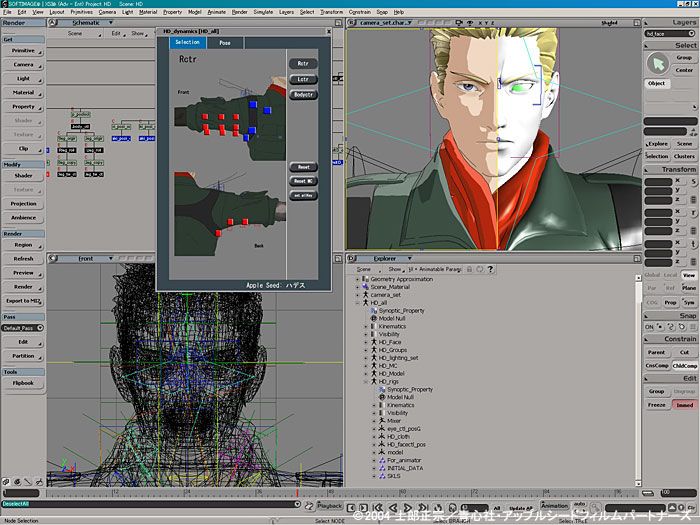Go to first frame in playback controls
The image size is (700, 525).
point(378,508)
